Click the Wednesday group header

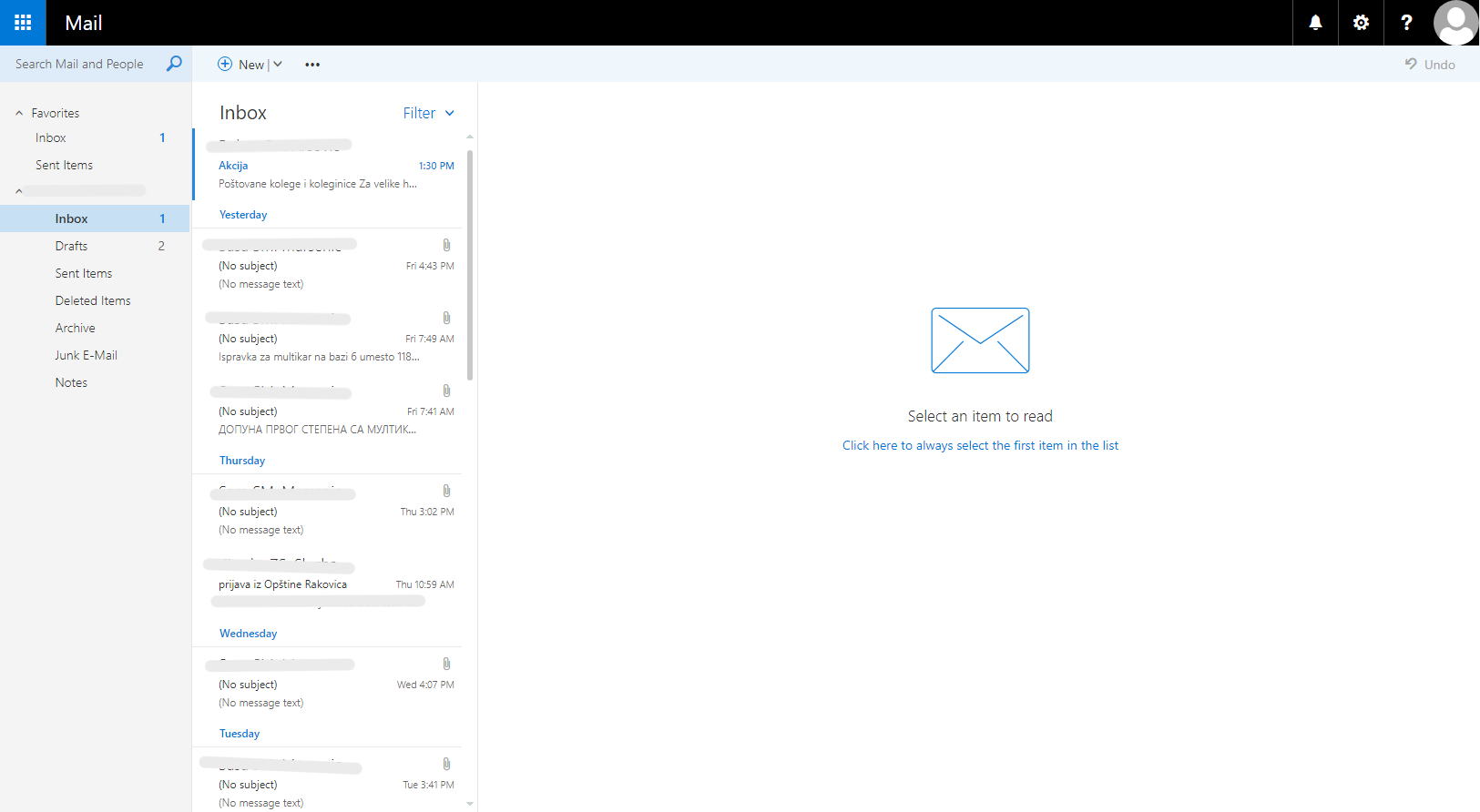[x=248, y=634]
